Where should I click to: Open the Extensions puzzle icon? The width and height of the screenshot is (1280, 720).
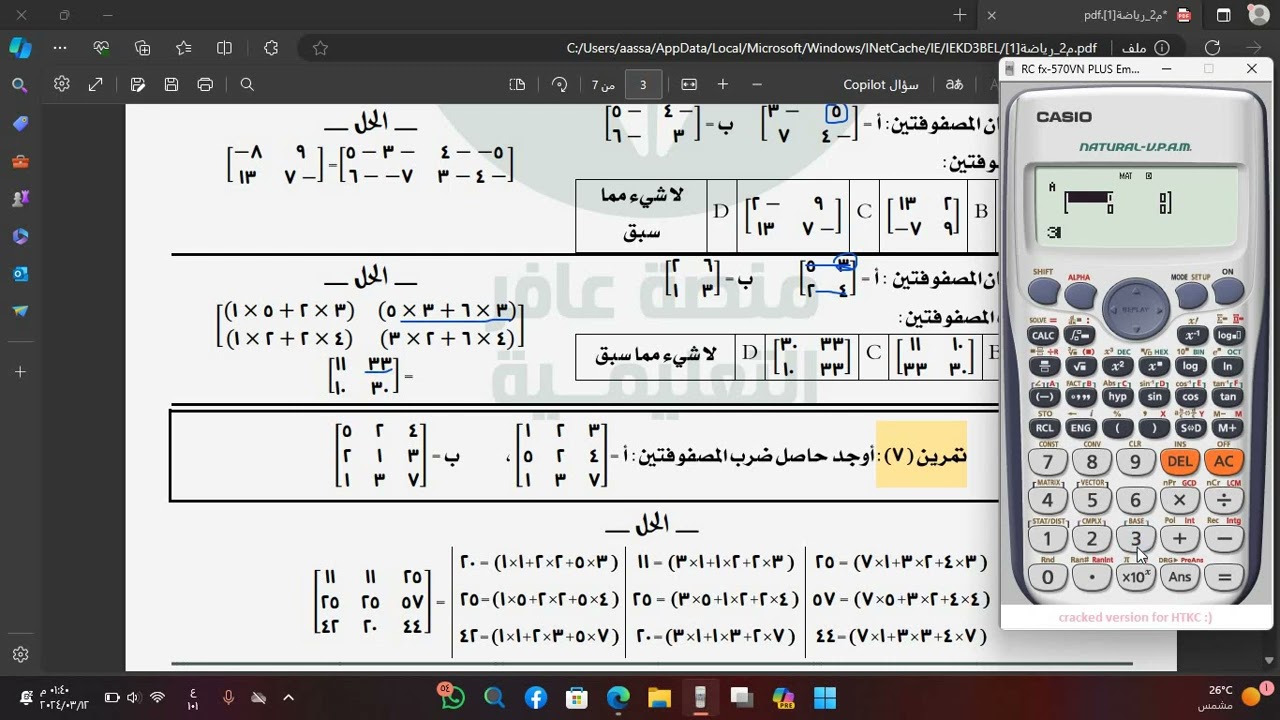pyautogui.click(x=271, y=48)
